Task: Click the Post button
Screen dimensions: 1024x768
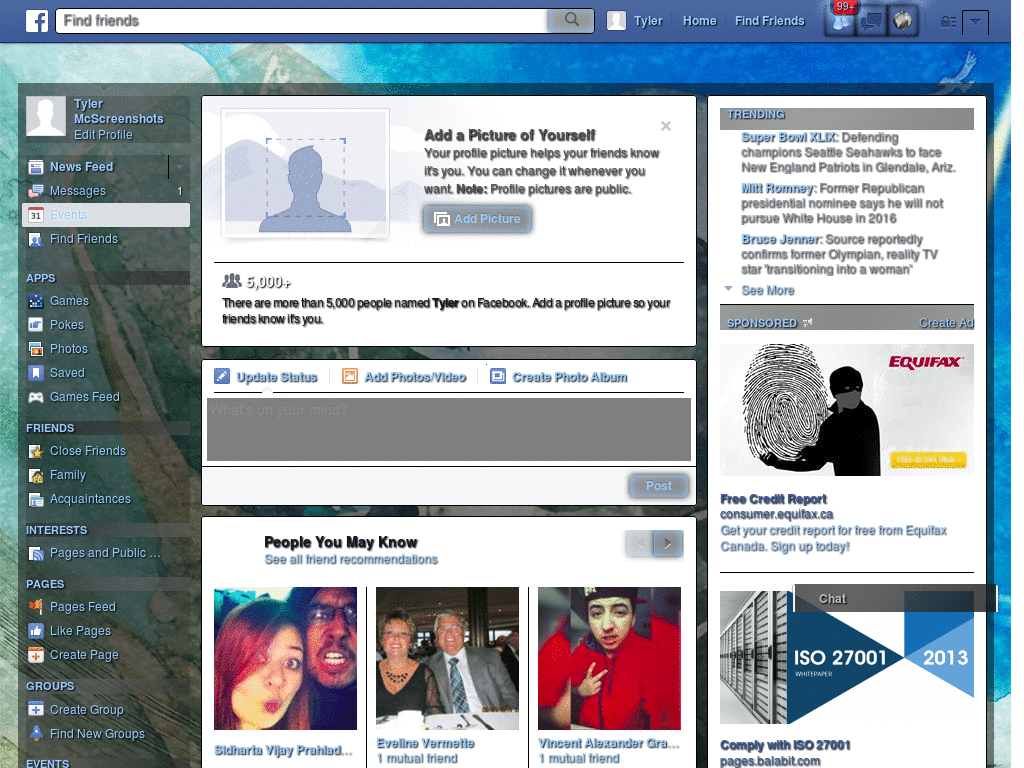Action: [x=658, y=486]
